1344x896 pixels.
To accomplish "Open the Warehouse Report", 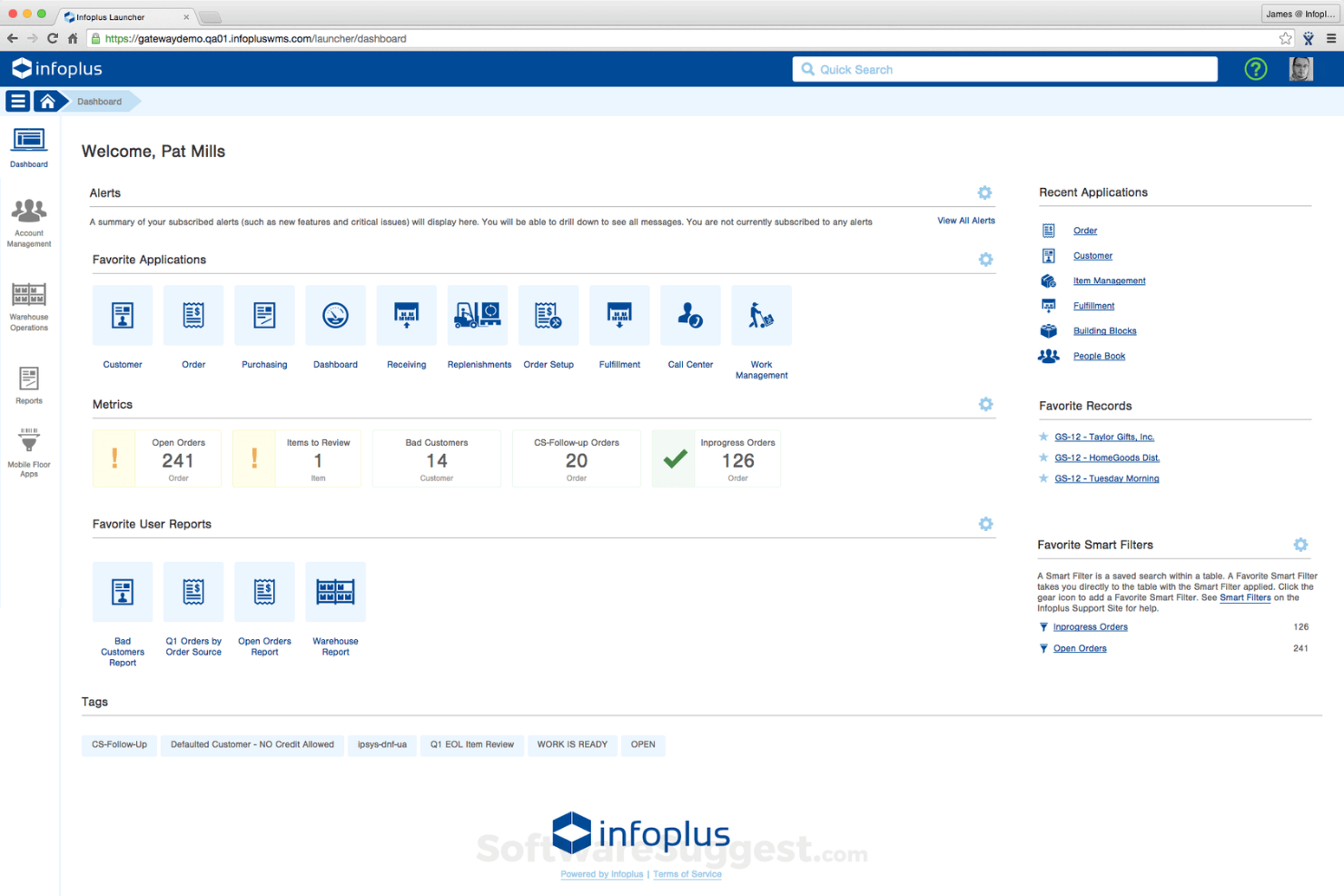I will click(335, 591).
